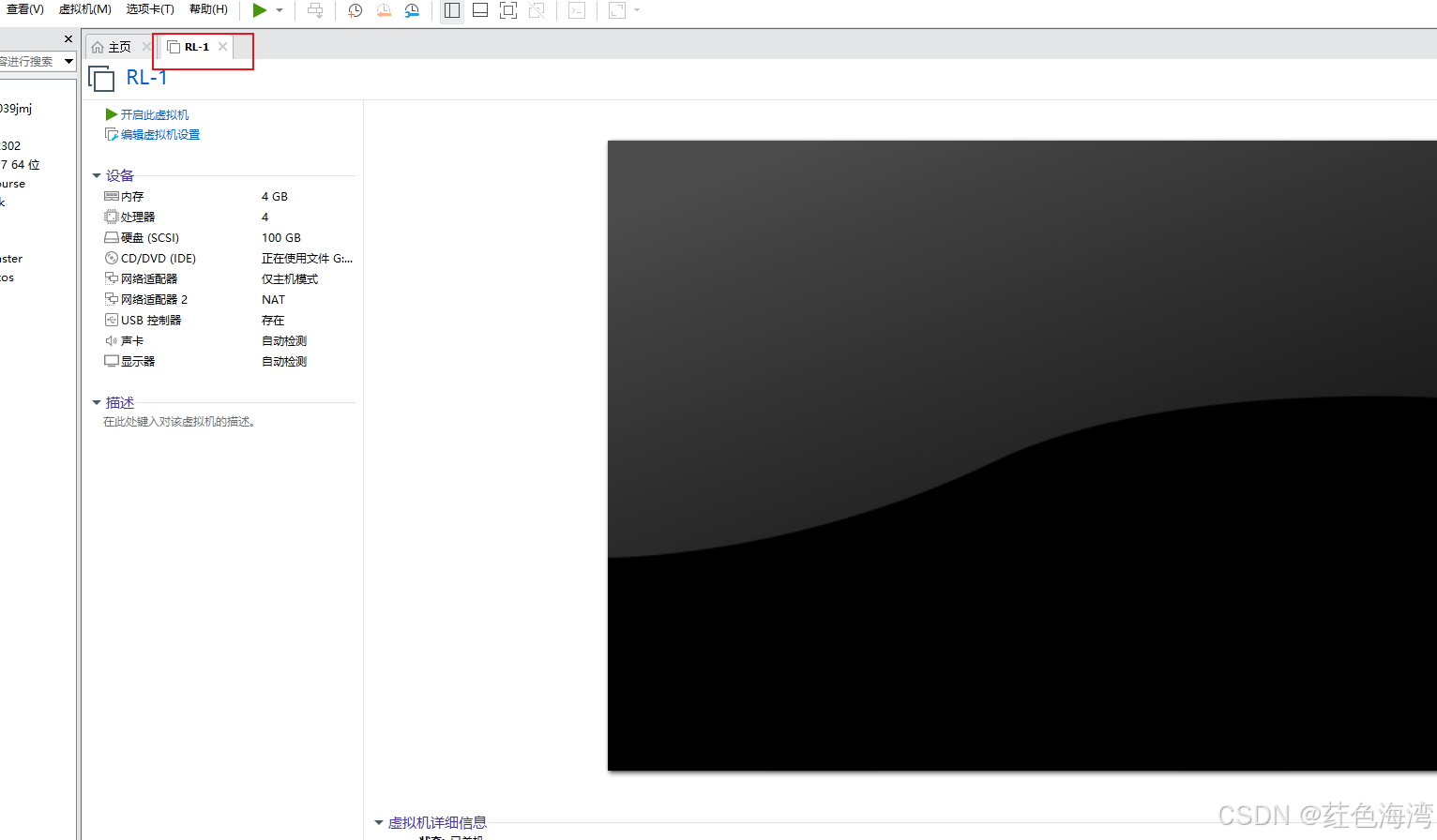Take a snapshot of this virtual machine
Viewport: 1437px width, 840px height.
click(355, 10)
